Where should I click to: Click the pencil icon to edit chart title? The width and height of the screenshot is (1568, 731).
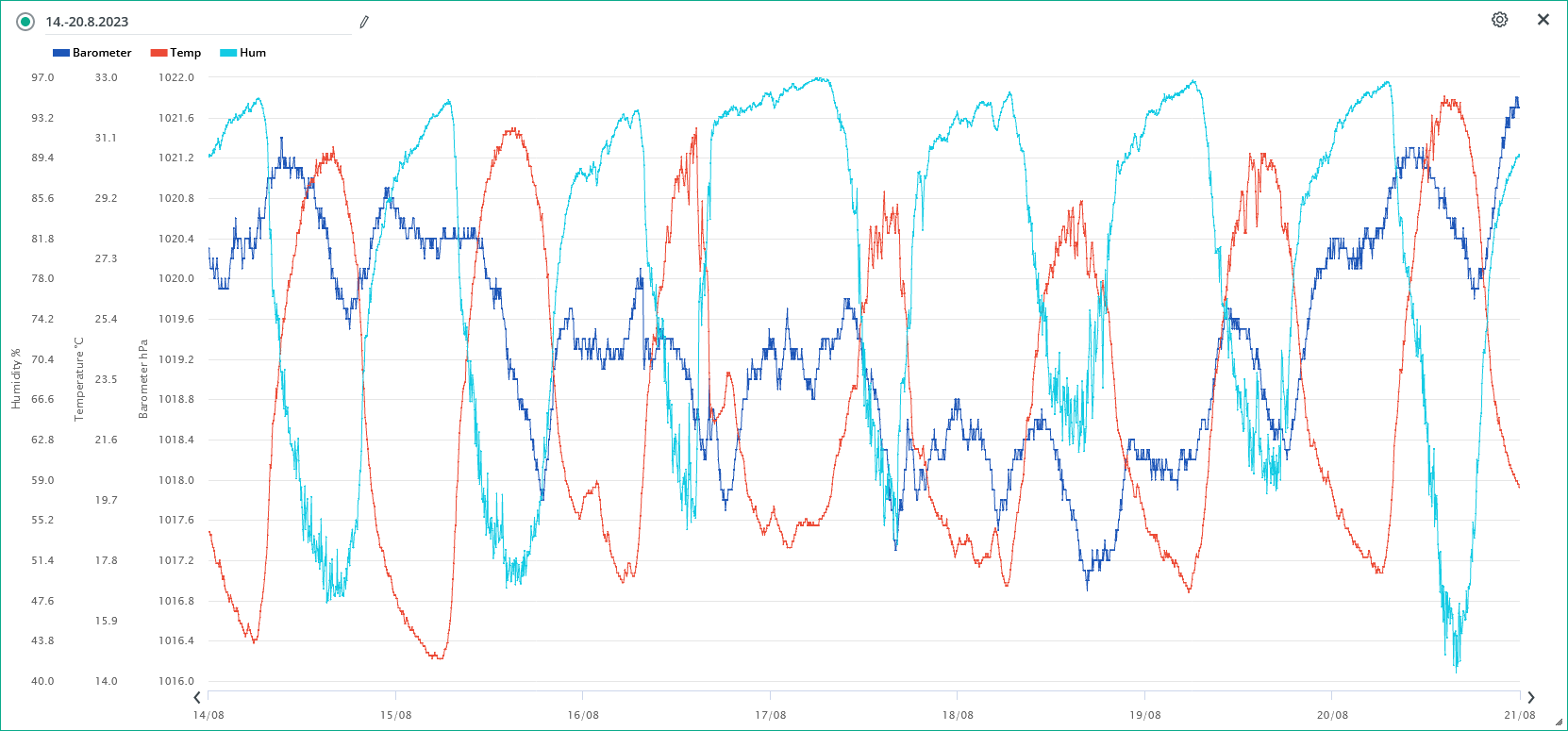tap(364, 22)
